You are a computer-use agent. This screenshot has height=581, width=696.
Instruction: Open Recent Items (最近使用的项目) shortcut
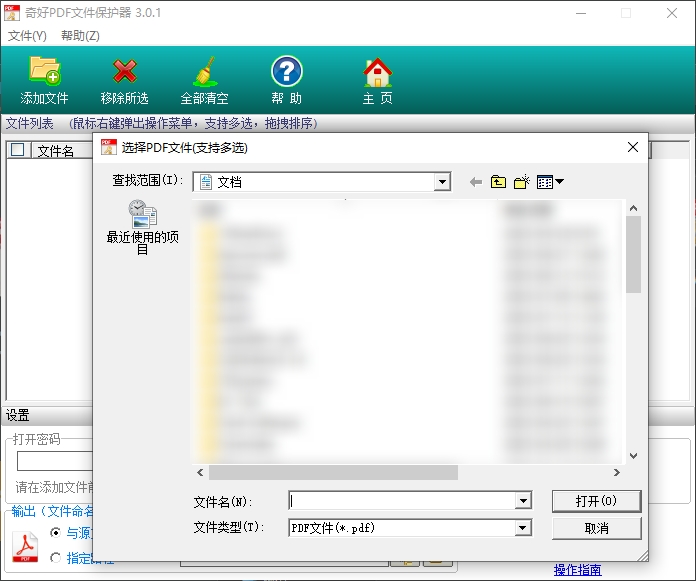coord(142,227)
